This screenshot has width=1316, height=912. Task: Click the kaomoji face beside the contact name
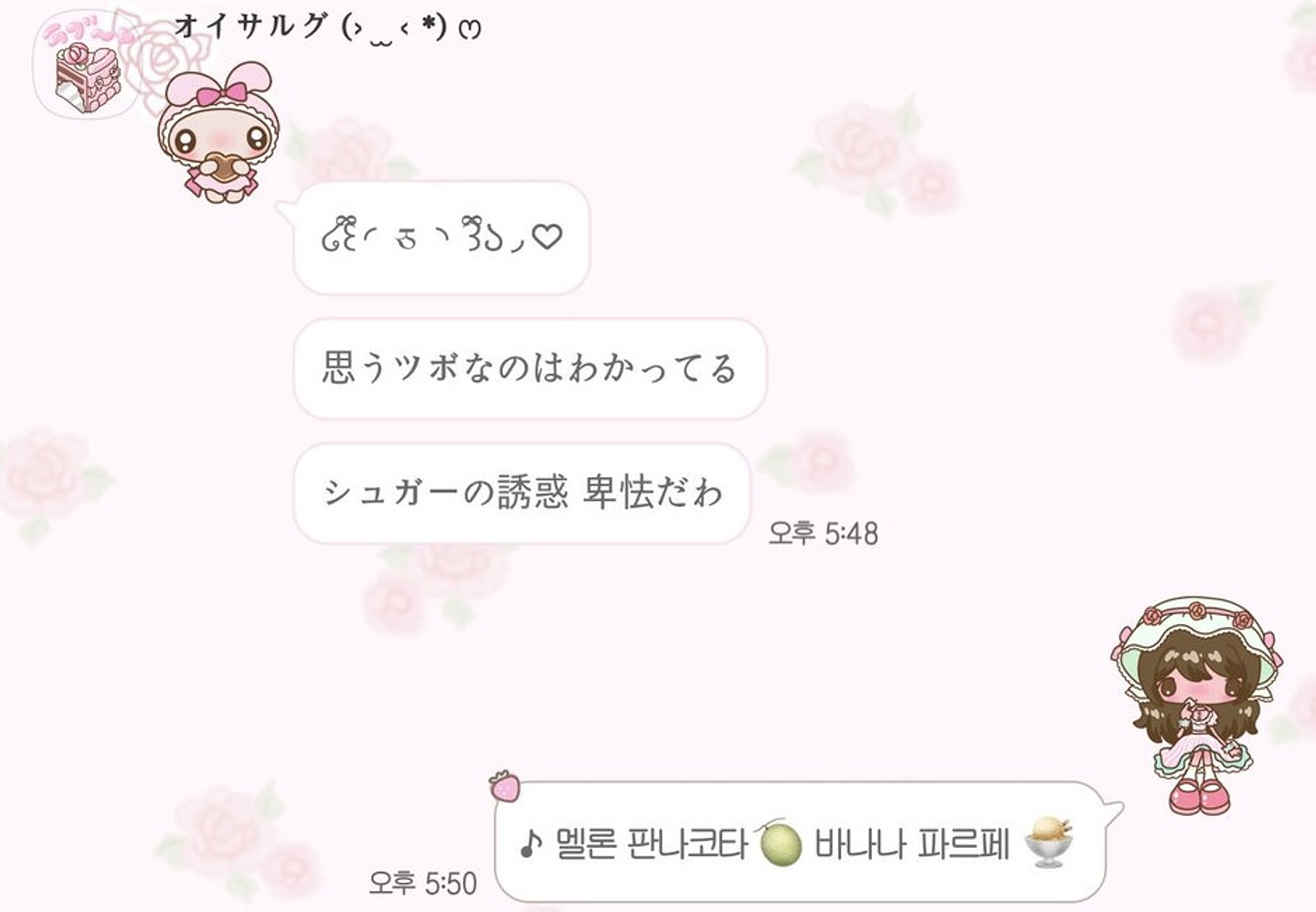(x=410, y=28)
